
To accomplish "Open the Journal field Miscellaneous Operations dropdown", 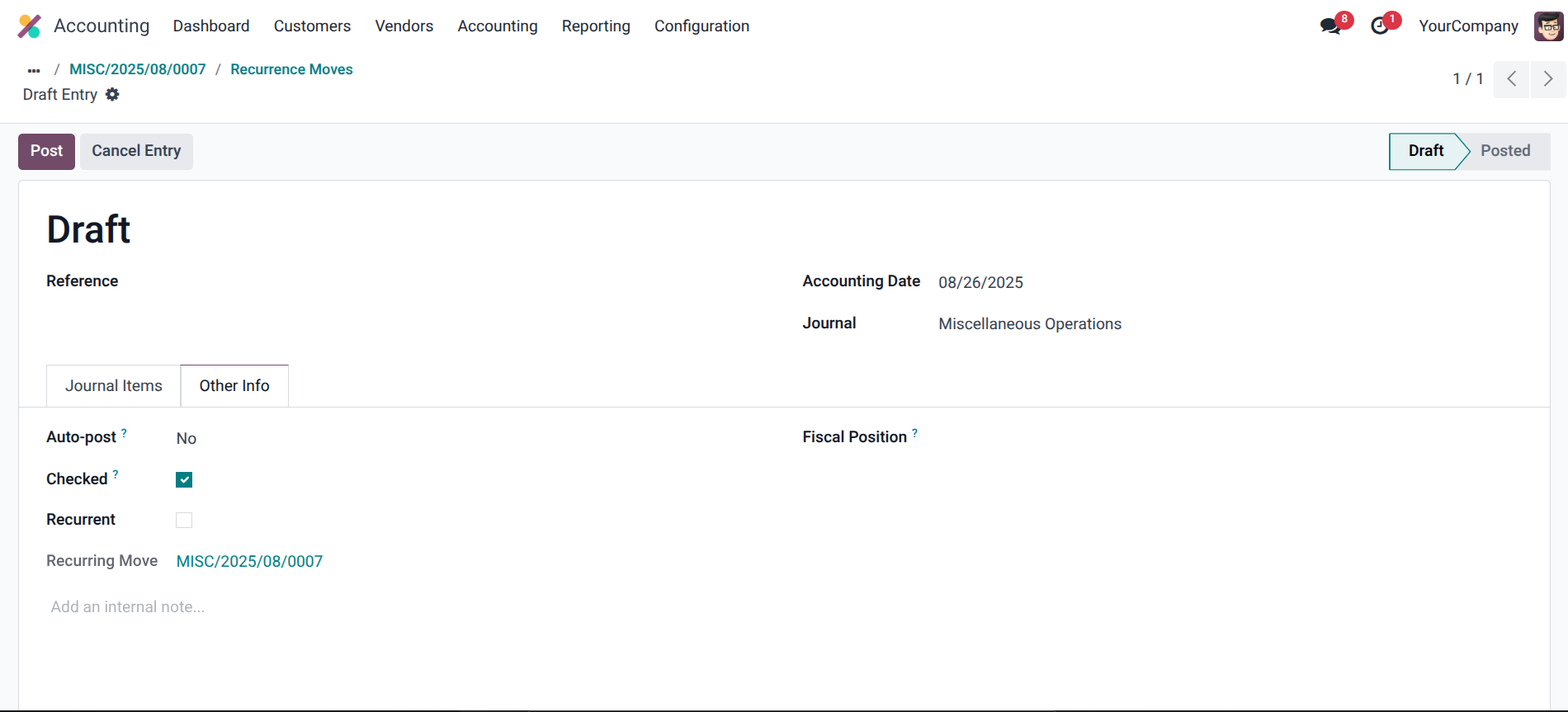I will pos(1029,324).
